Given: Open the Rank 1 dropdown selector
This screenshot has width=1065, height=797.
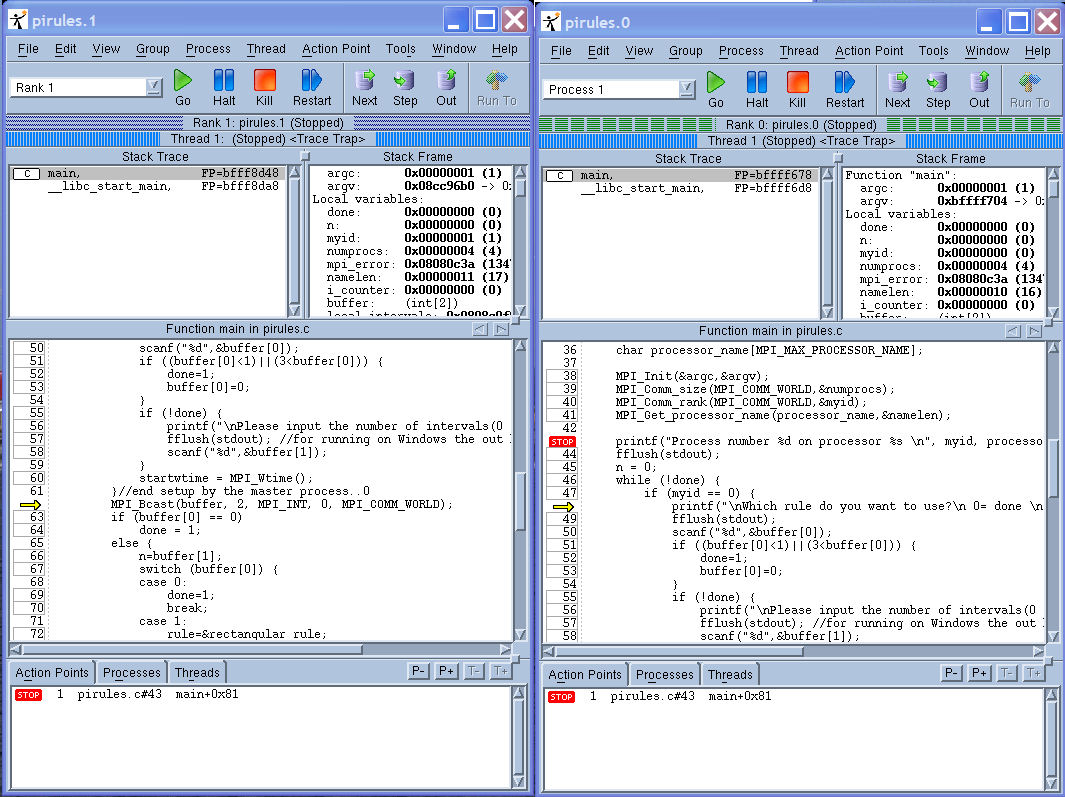Looking at the screenshot, I should click(153, 88).
